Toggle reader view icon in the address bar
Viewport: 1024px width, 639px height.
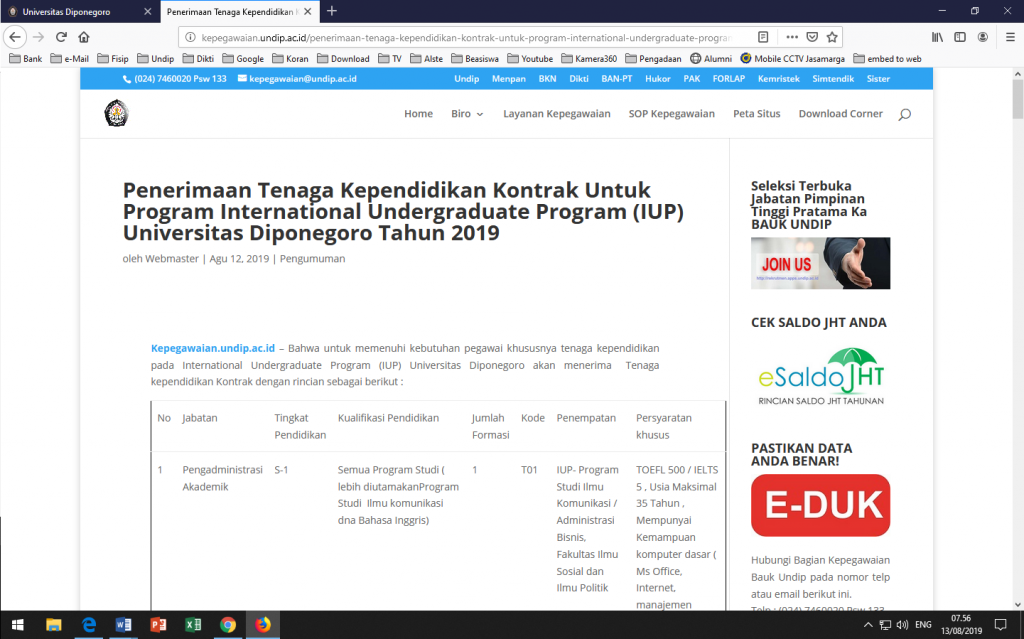point(763,37)
